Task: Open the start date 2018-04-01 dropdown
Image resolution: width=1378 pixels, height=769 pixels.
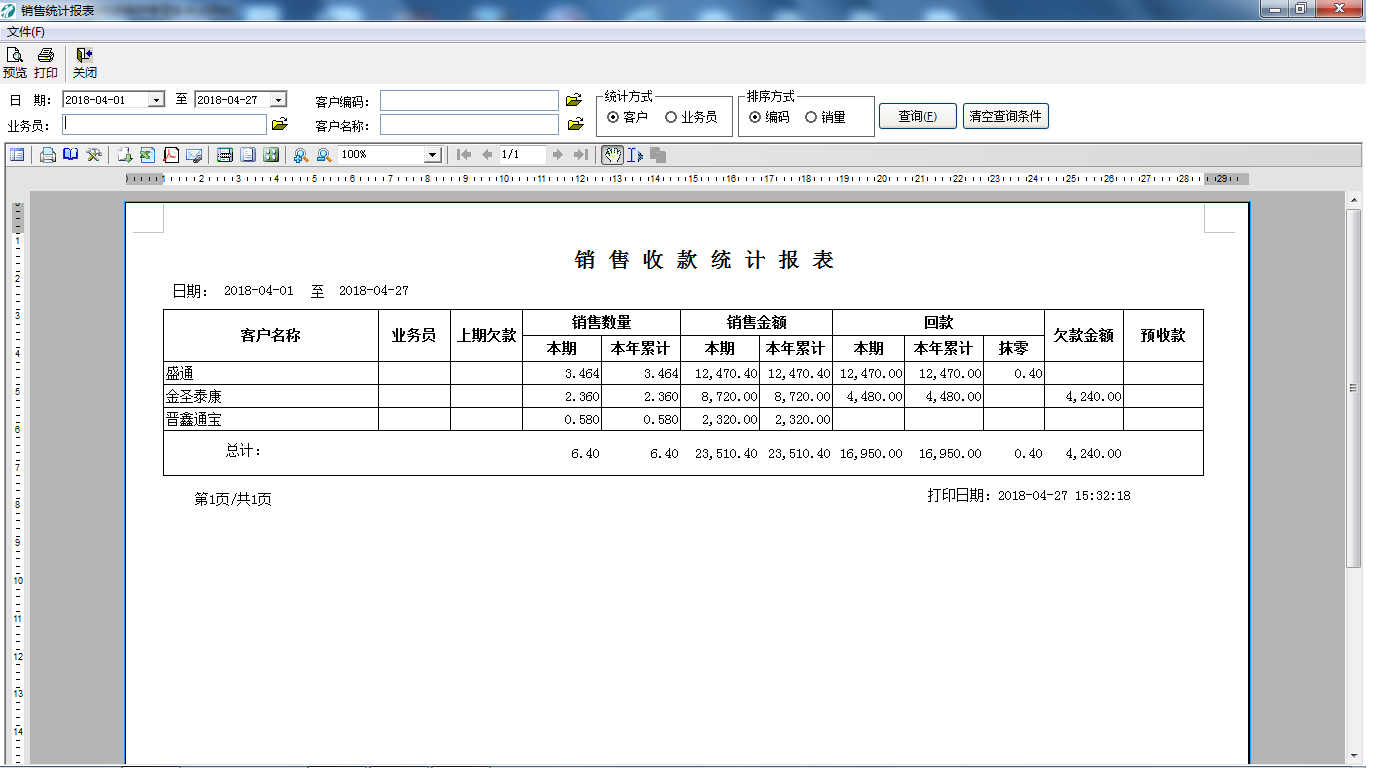Action: pyautogui.click(x=156, y=100)
